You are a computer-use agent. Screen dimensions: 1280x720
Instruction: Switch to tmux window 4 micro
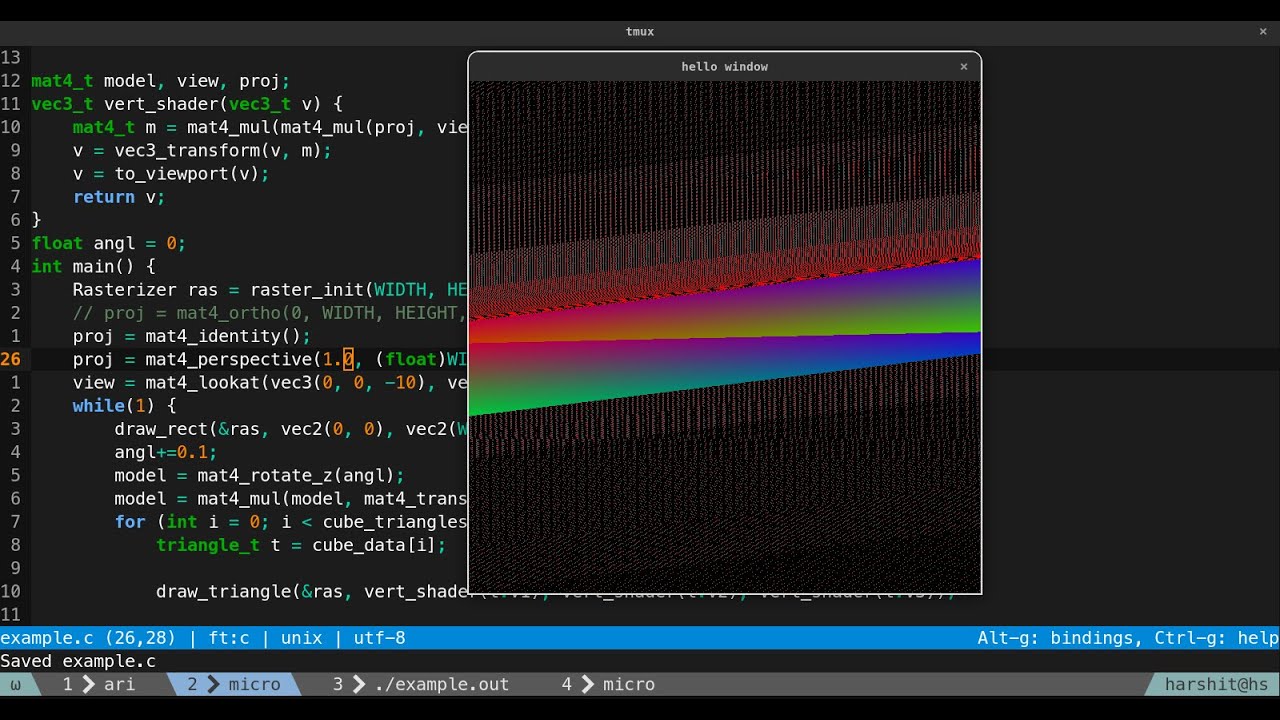(608, 684)
